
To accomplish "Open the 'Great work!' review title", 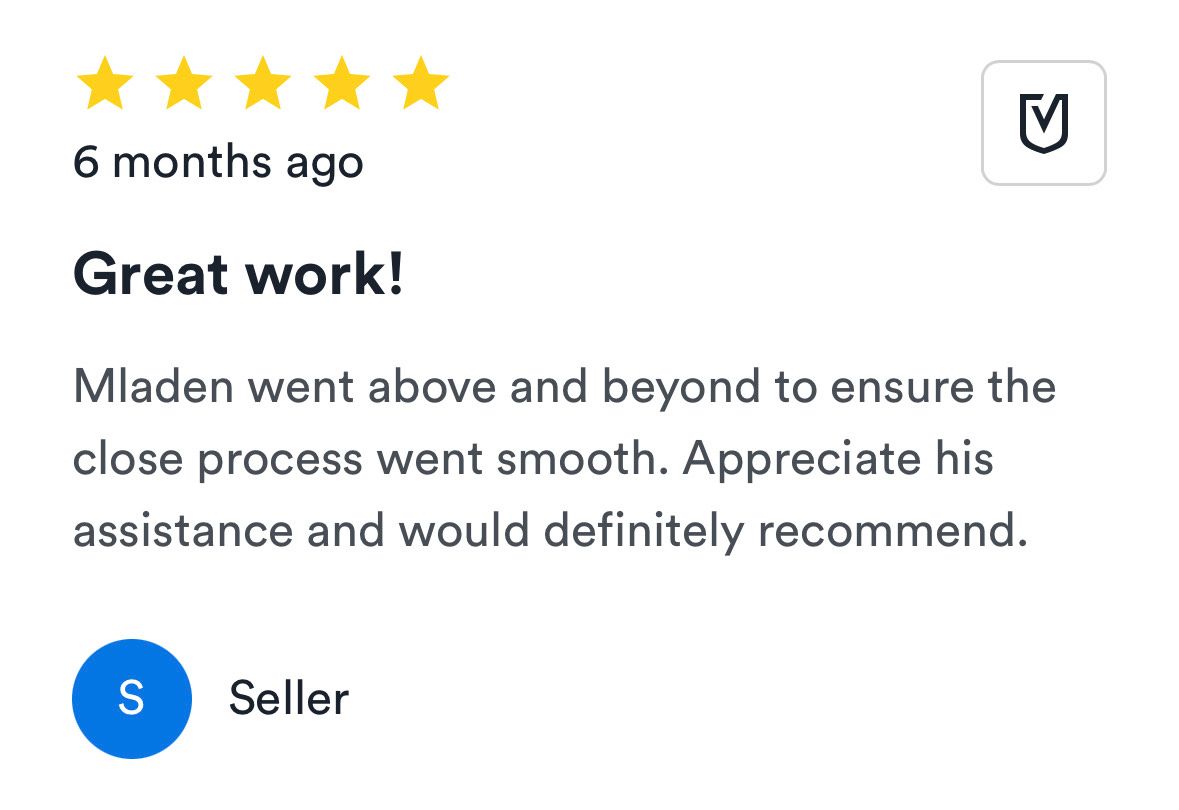I will click(x=238, y=274).
